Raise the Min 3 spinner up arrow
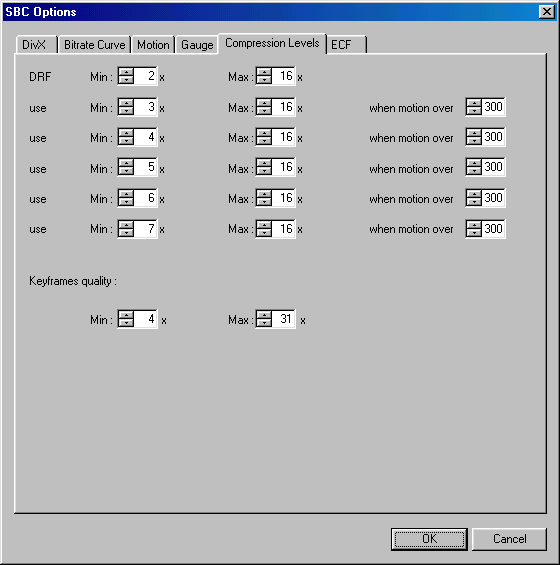 pos(126,103)
